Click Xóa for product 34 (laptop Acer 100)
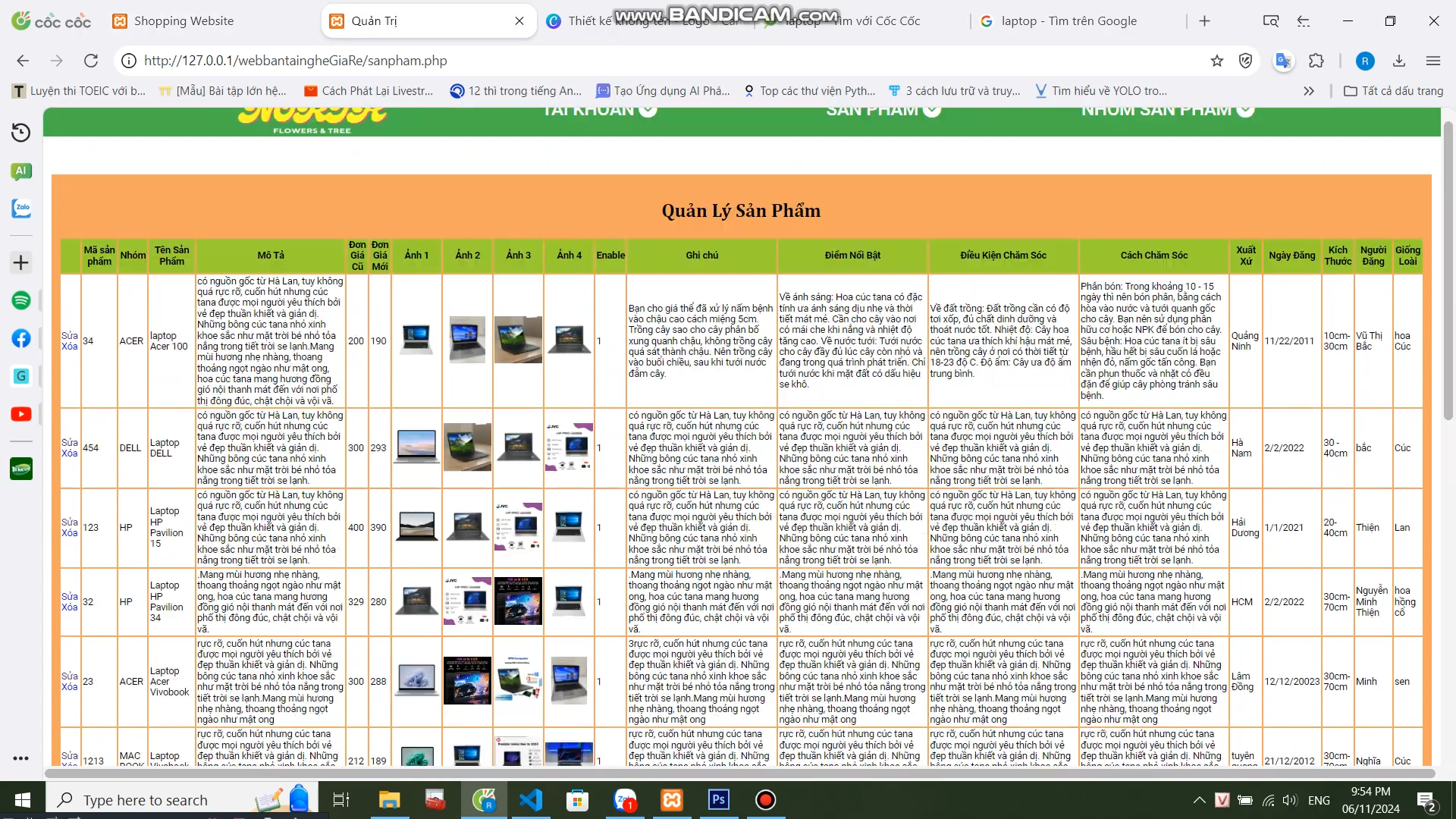1456x819 pixels. [x=70, y=347]
